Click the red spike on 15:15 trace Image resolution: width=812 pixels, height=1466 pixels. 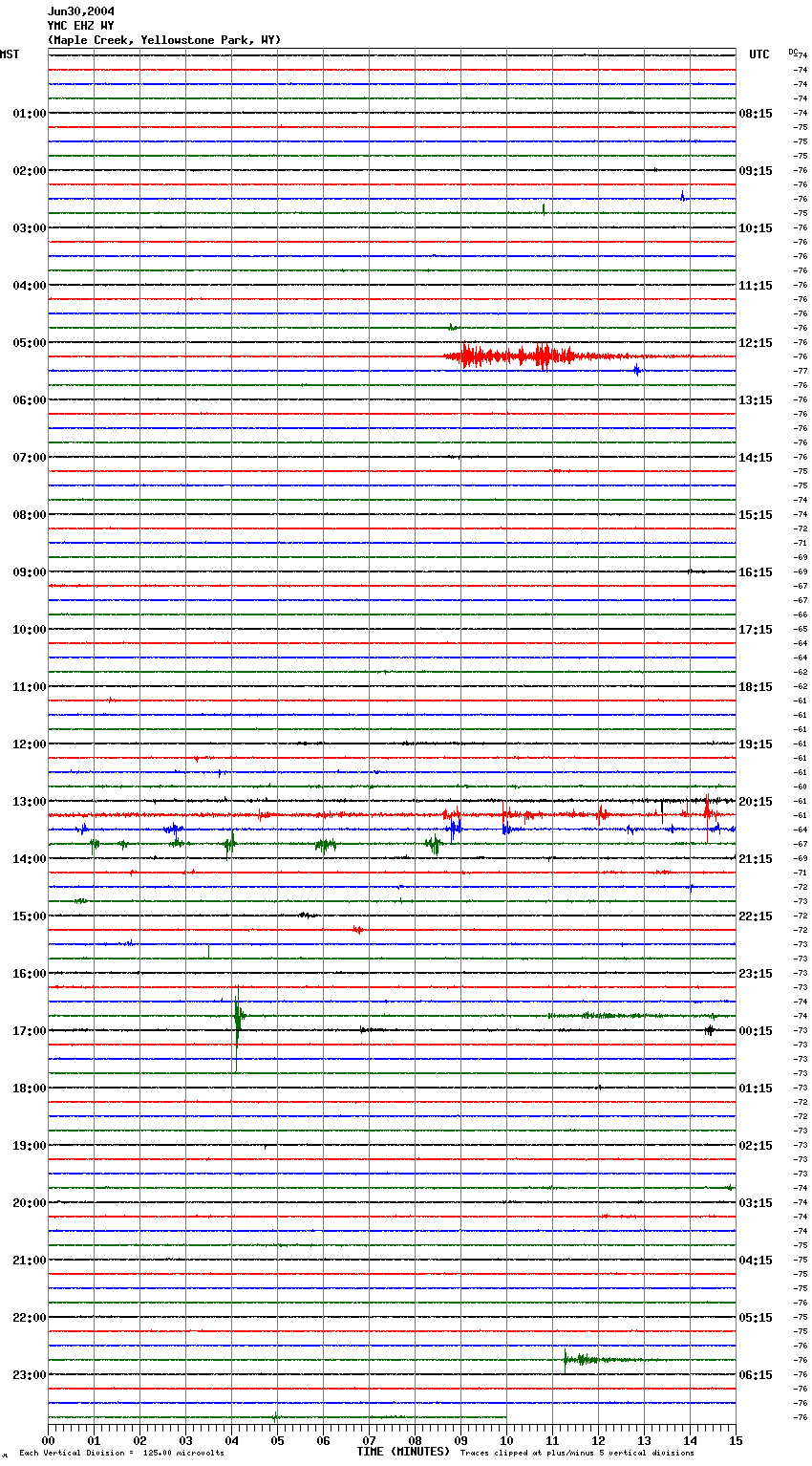point(357,929)
